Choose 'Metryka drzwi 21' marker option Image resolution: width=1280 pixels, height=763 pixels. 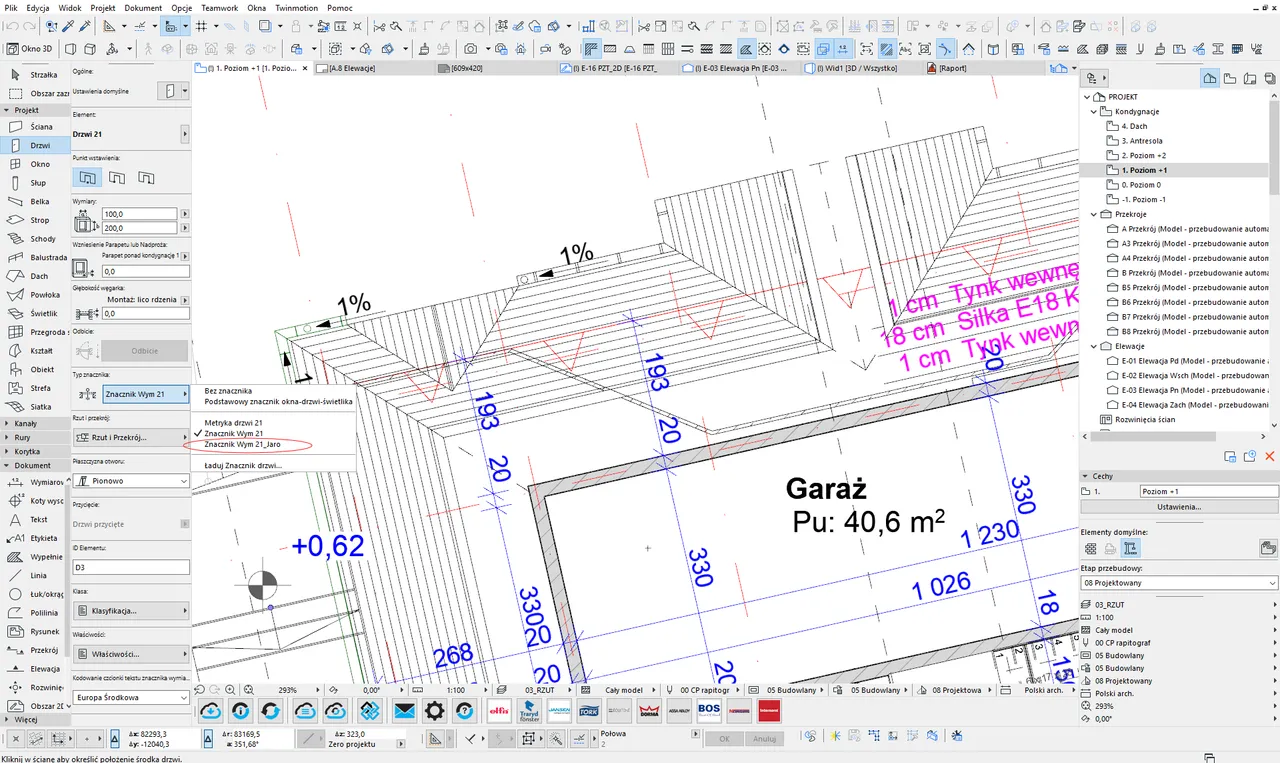pyautogui.click(x=233, y=423)
